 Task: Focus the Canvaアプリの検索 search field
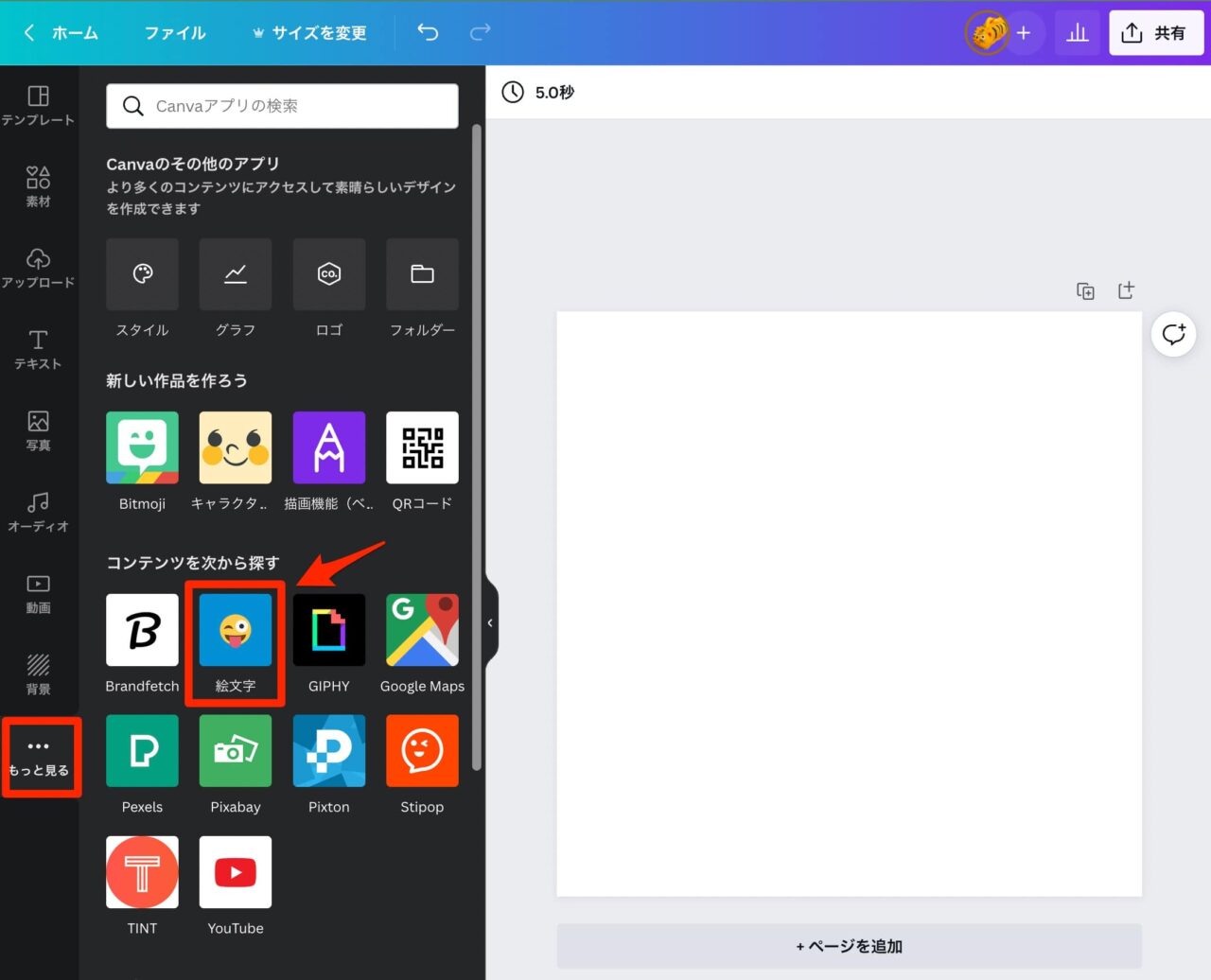pyautogui.click(x=282, y=106)
